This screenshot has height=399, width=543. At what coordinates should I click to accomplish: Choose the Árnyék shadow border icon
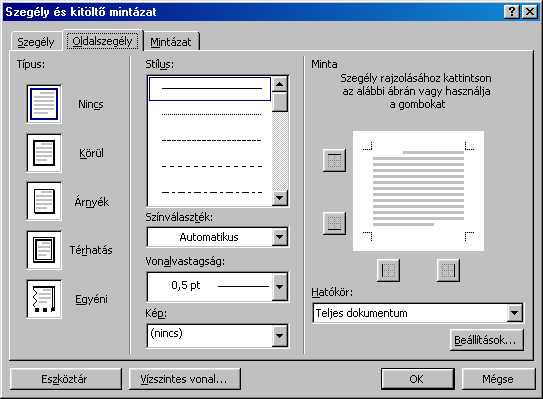click(44, 201)
